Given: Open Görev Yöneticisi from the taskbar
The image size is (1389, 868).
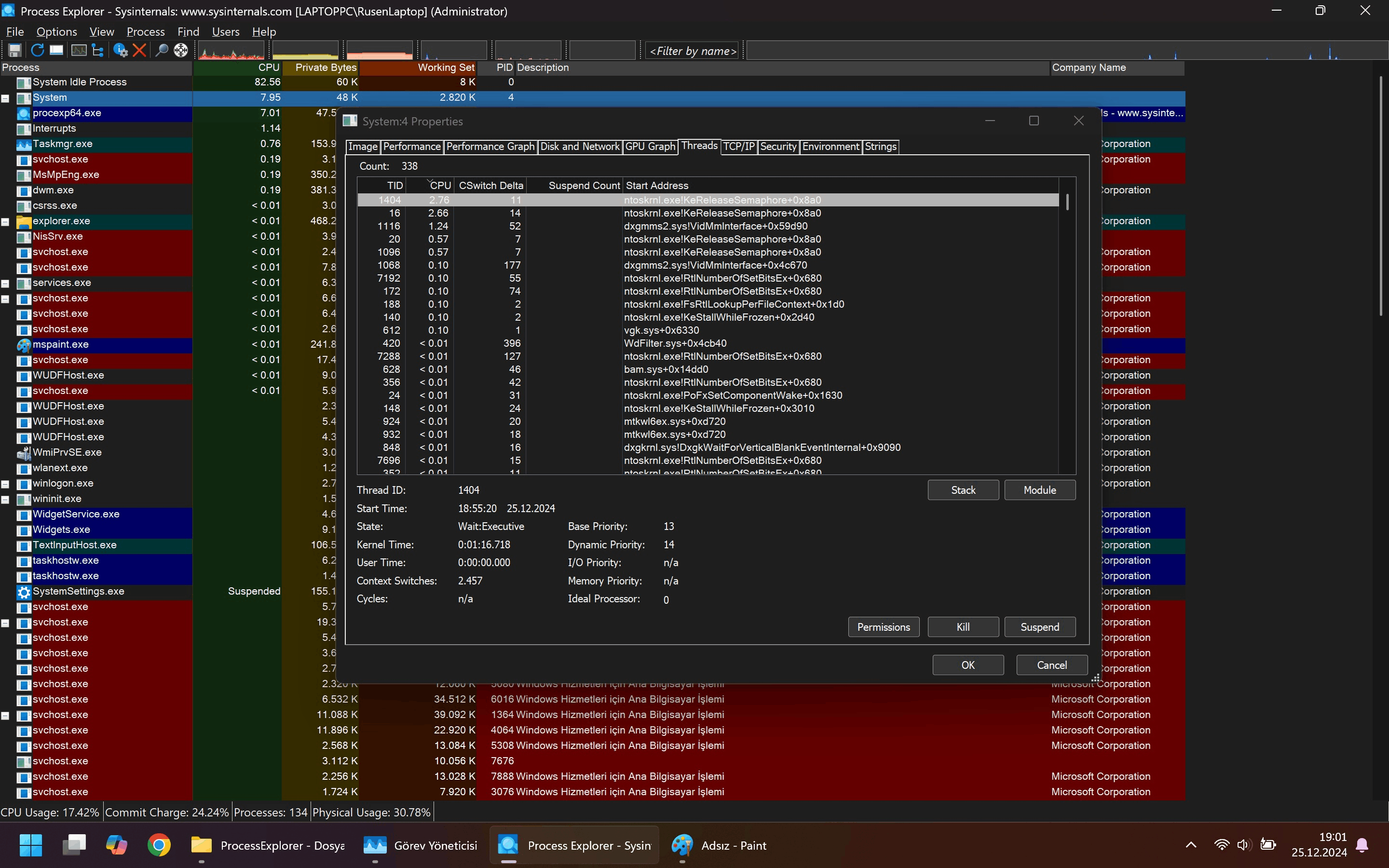Looking at the screenshot, I should pyautogui.click(x=421, y=845).
